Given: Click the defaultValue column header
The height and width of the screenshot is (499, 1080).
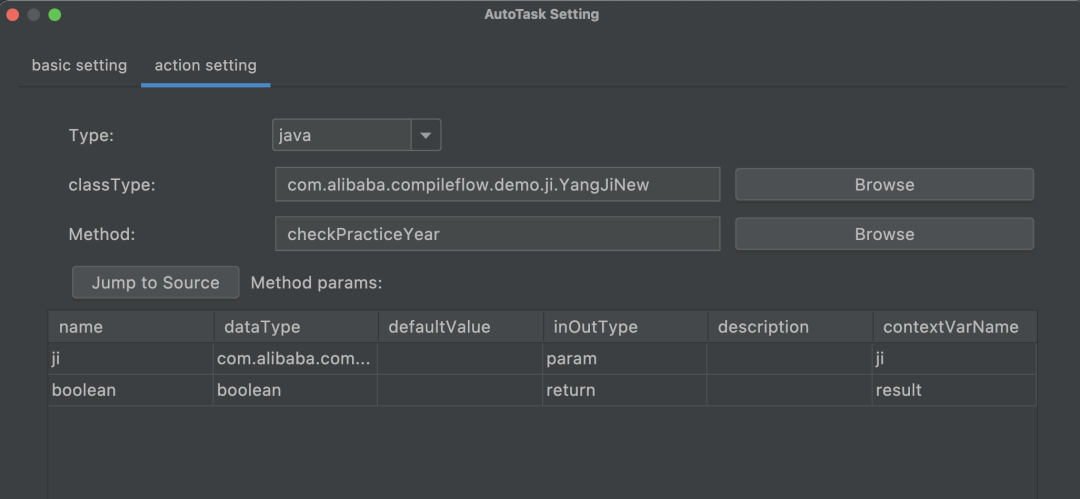Looking at the screenshot, I should pyautogui.click(x=460, y=327).
